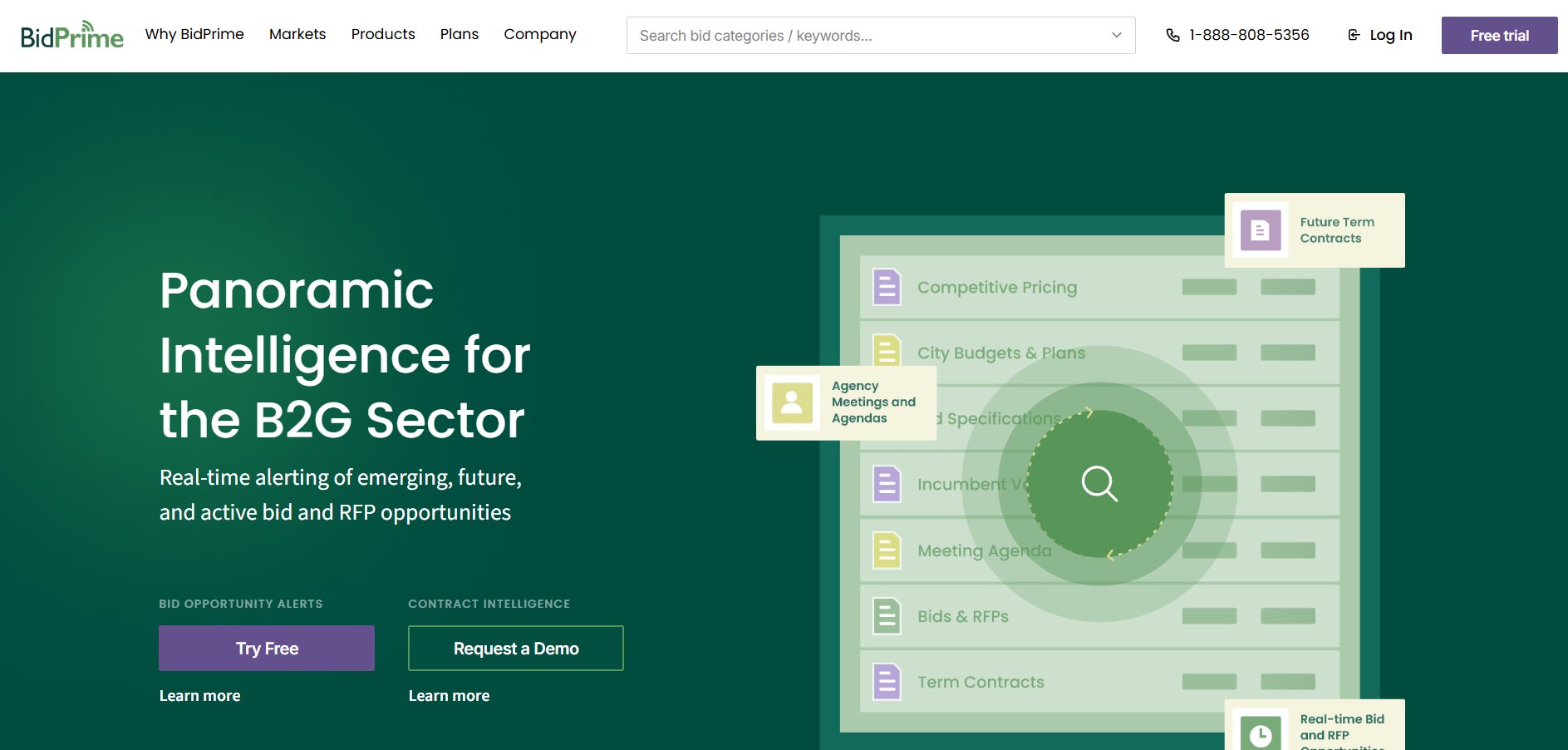Click the Bids & RFPs row label

tap(963, 616)
